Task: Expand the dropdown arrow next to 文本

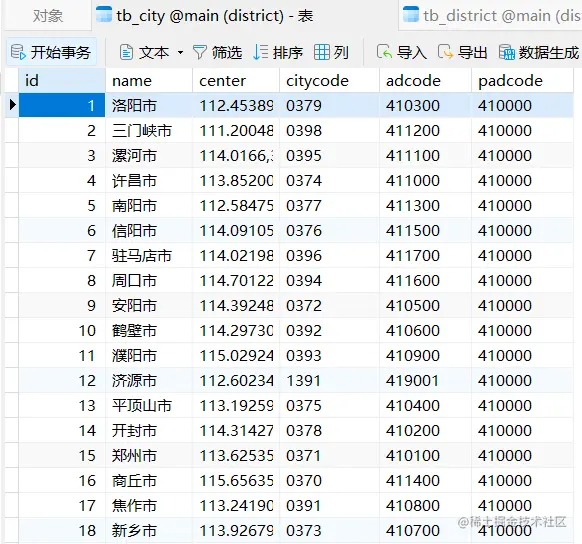Action: 180,53
